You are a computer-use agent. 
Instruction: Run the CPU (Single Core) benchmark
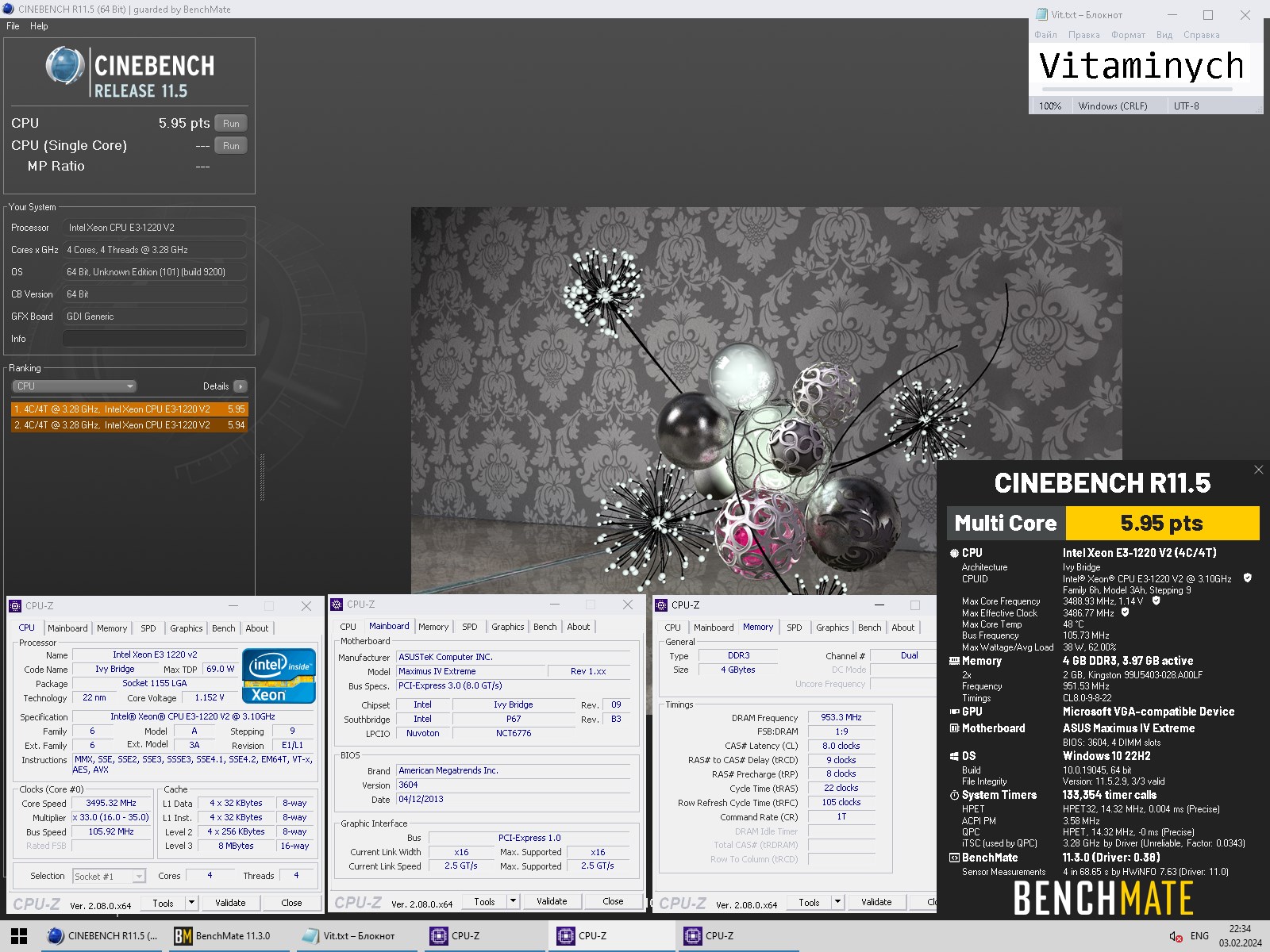click(231, 145)
